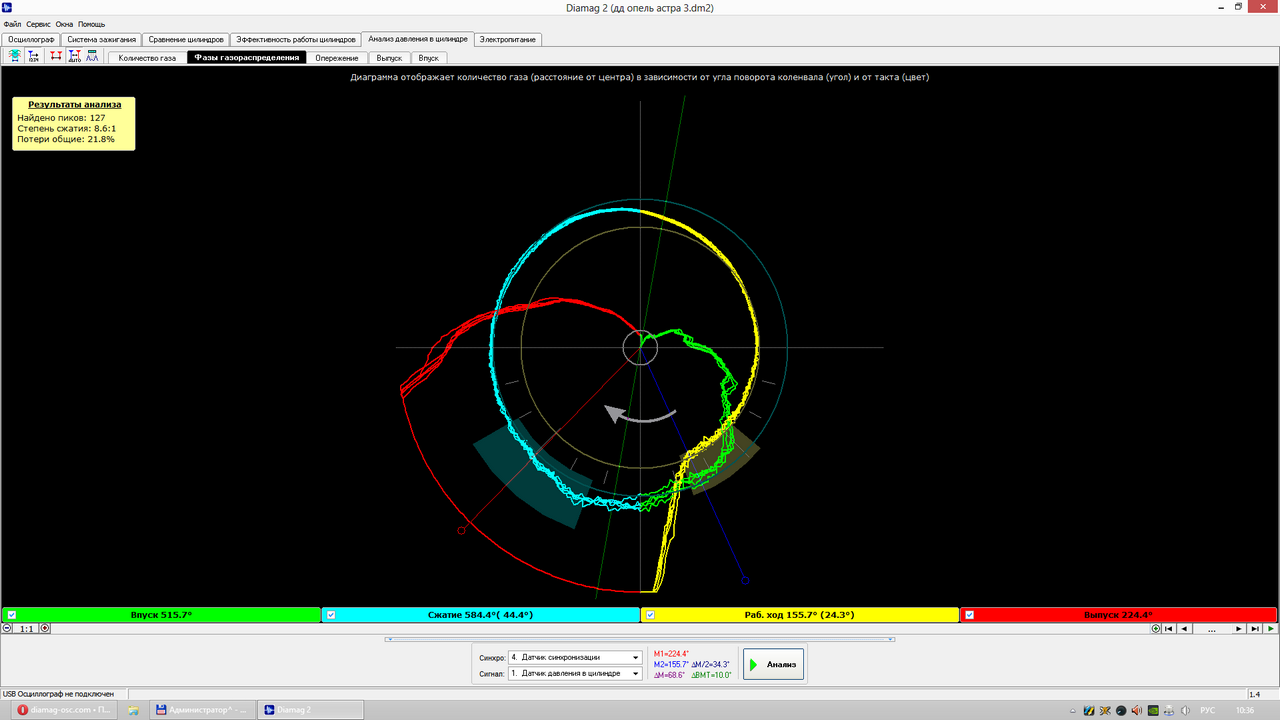Click the zoom out minus icon
This screenshot has height=720, width=1280.
[x=8, y=628]
